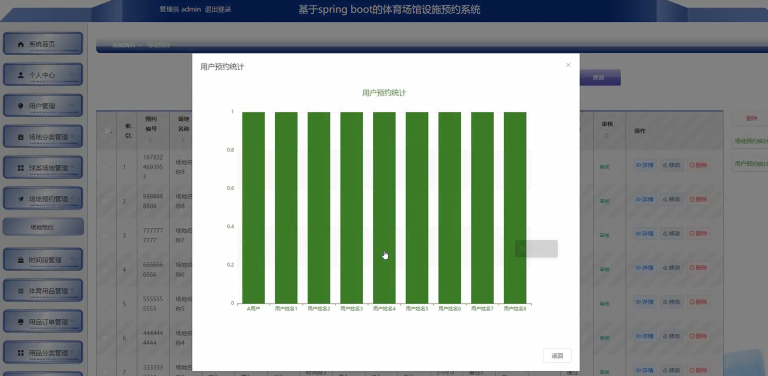The width and height of the screenshot is (768, 376).
Task: Click the clipboard icon beside 场地分类管理
Action: pyautogui.click(x=21, y=137)
